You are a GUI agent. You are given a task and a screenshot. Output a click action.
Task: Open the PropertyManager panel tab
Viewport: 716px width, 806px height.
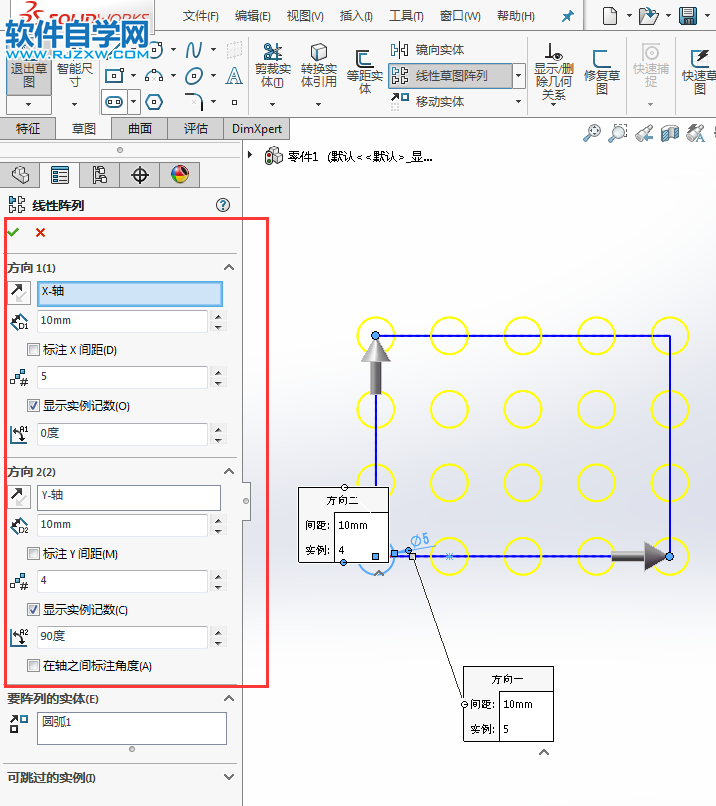(x=60, y=175)
